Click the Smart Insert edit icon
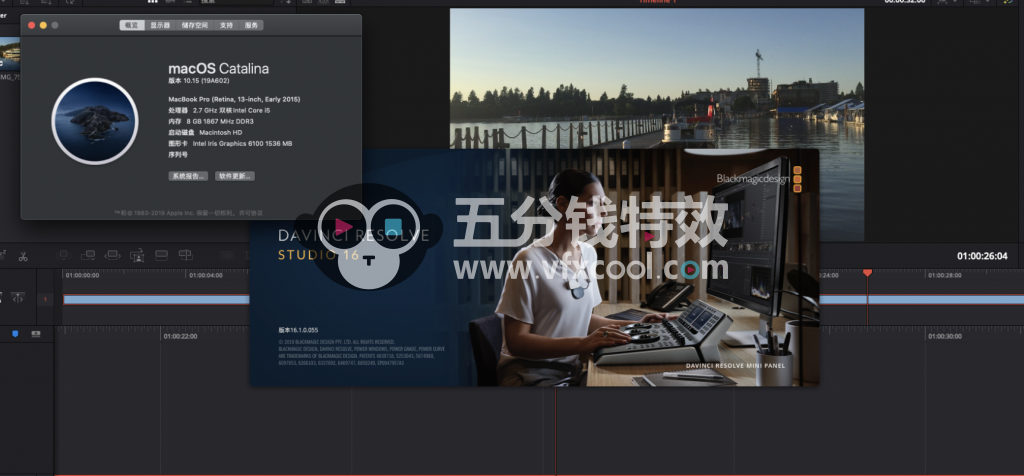The image size is (1024, 476). (64, 255)
